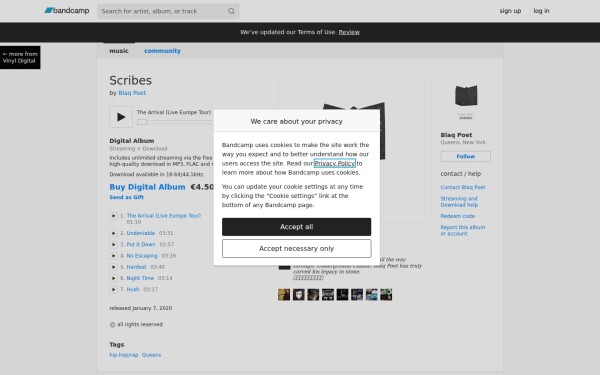Play track 3 Put It Down

[x=113, y=244]
